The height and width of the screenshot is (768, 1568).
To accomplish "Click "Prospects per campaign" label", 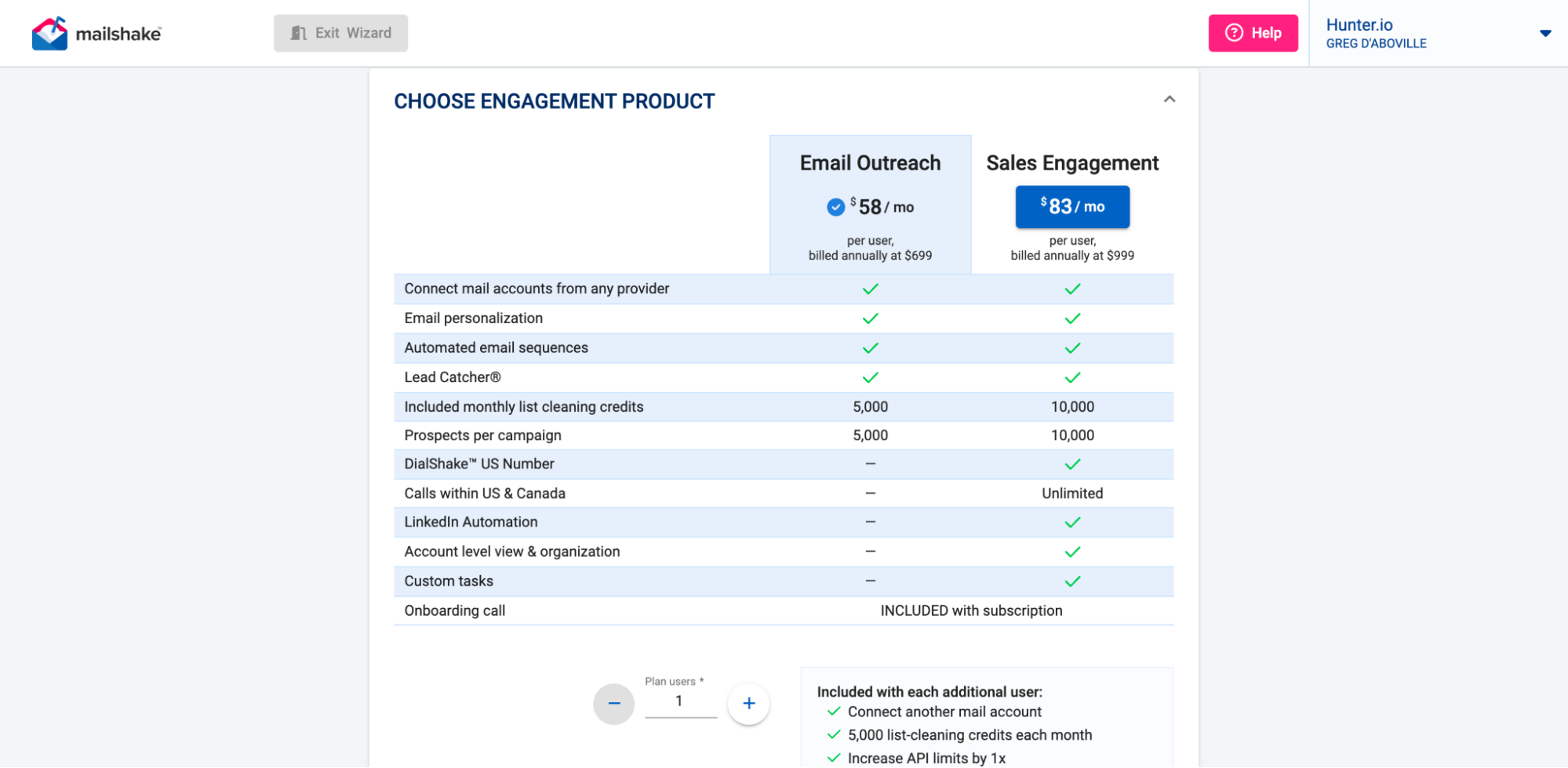I will pyautogui.click(x=482, y=435).
